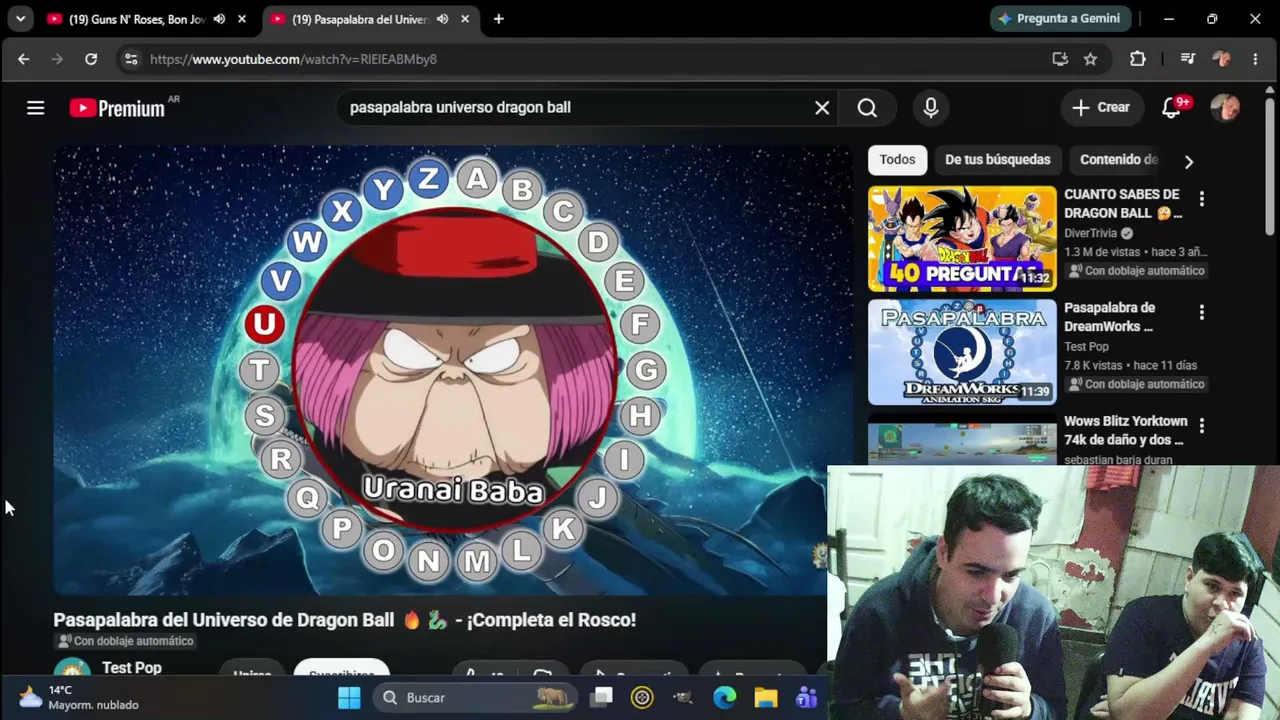Select the De tus búsquedas chip

[998, 160]
